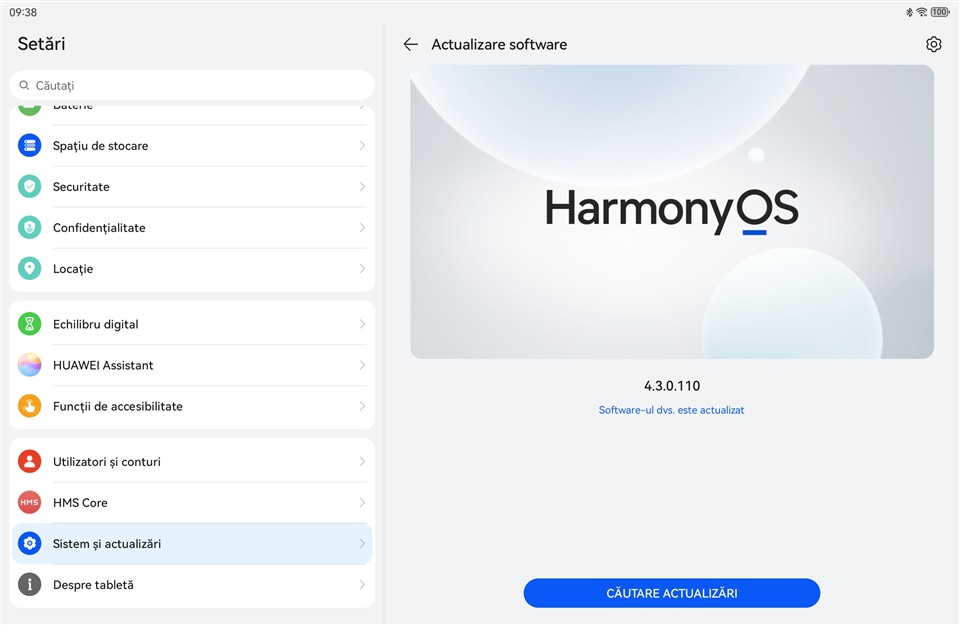The height and width of the screenshot is (625, 960).
Task: Click the Căutați search field
Action: pyautogui.click(x=192, y=85)
